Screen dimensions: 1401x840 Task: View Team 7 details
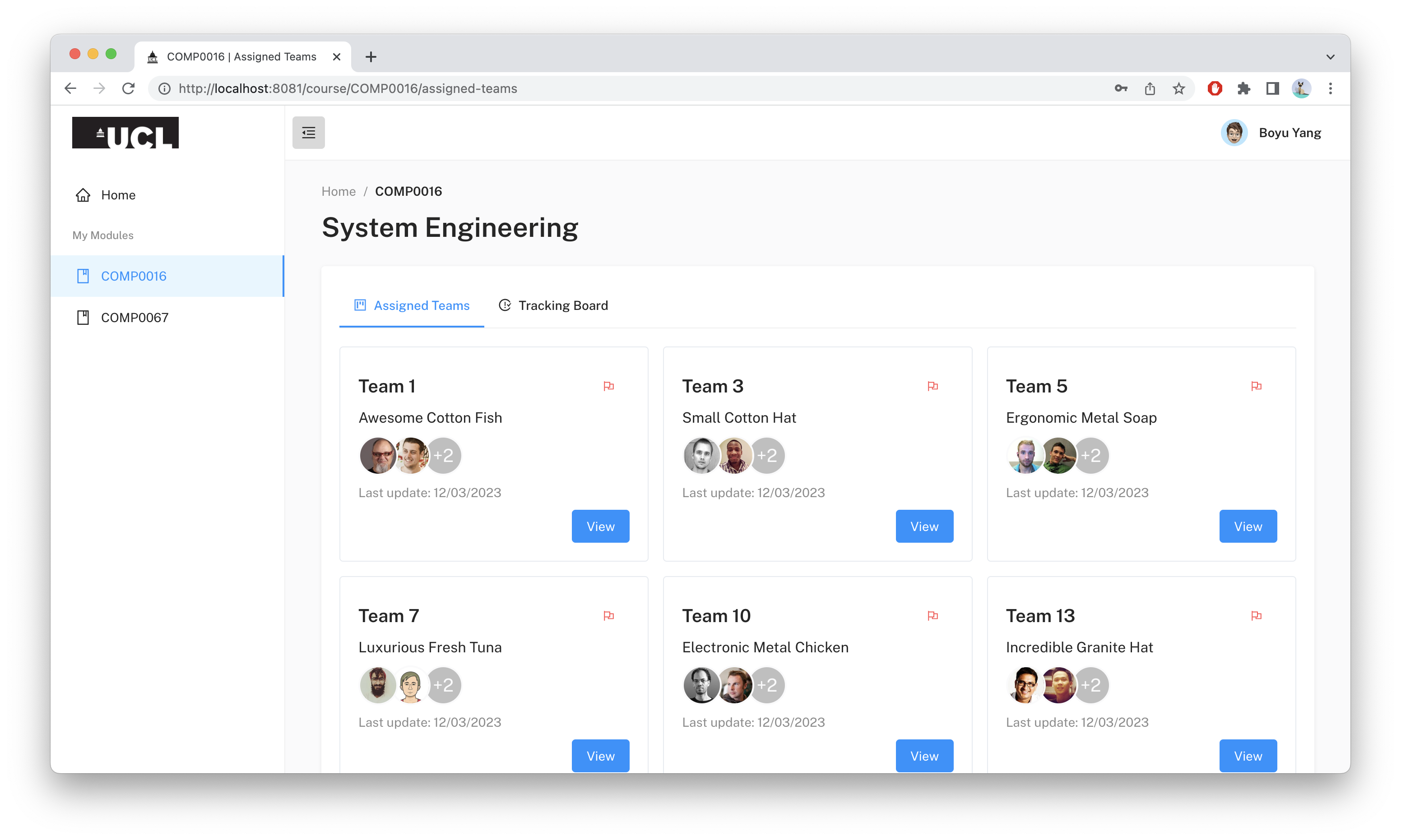600,756
